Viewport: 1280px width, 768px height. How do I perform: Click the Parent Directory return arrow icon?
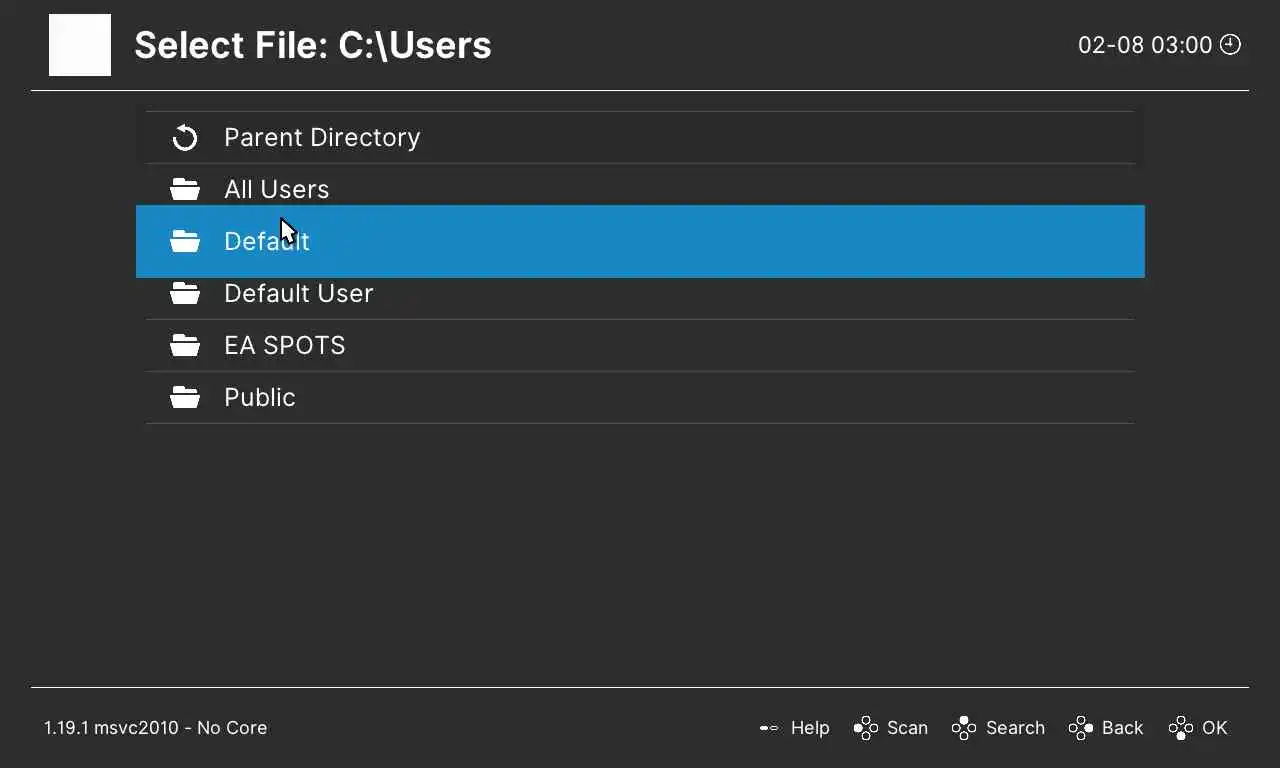tap(185, 137)
